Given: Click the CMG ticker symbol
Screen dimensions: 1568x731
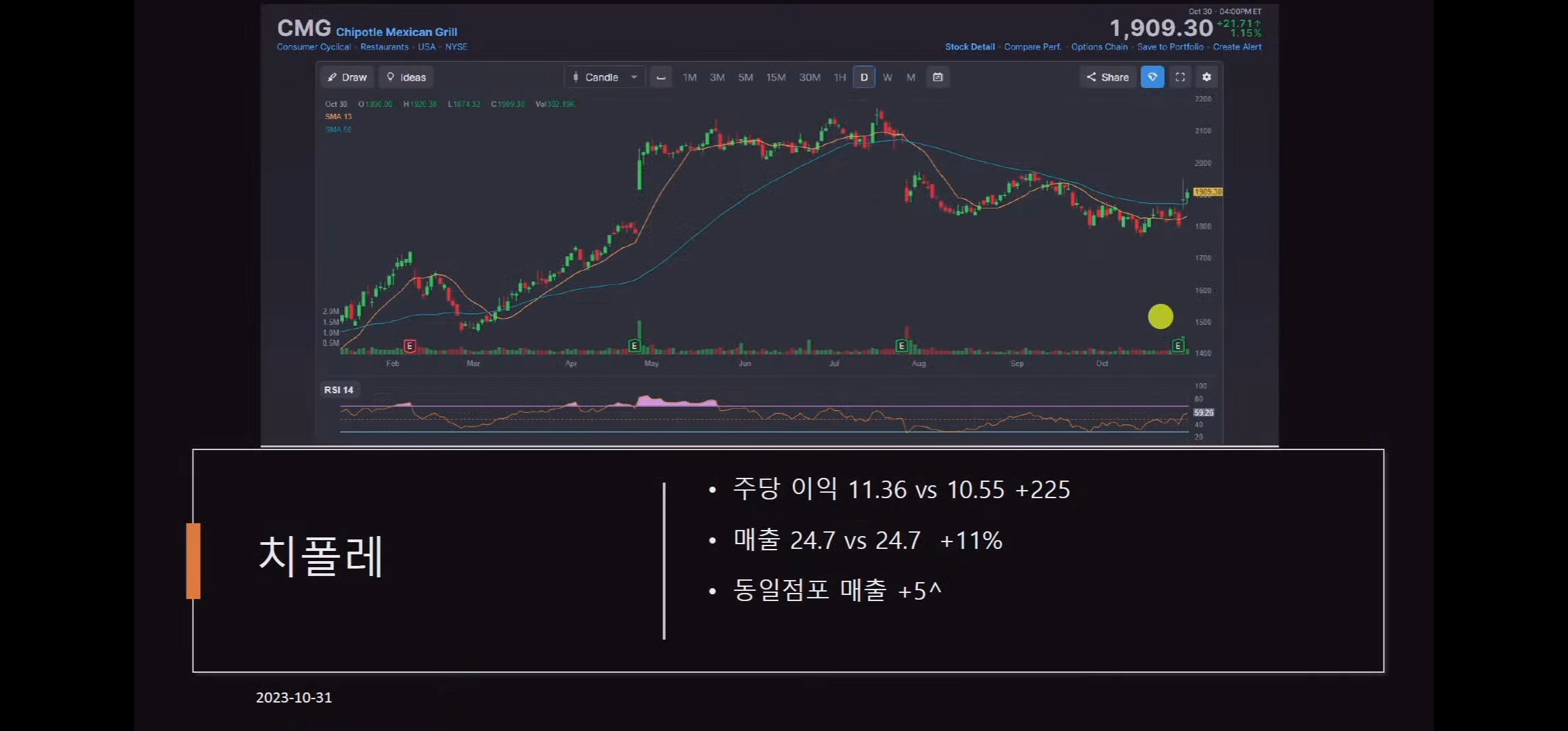Looking at the screenshot, I should 304,28.
